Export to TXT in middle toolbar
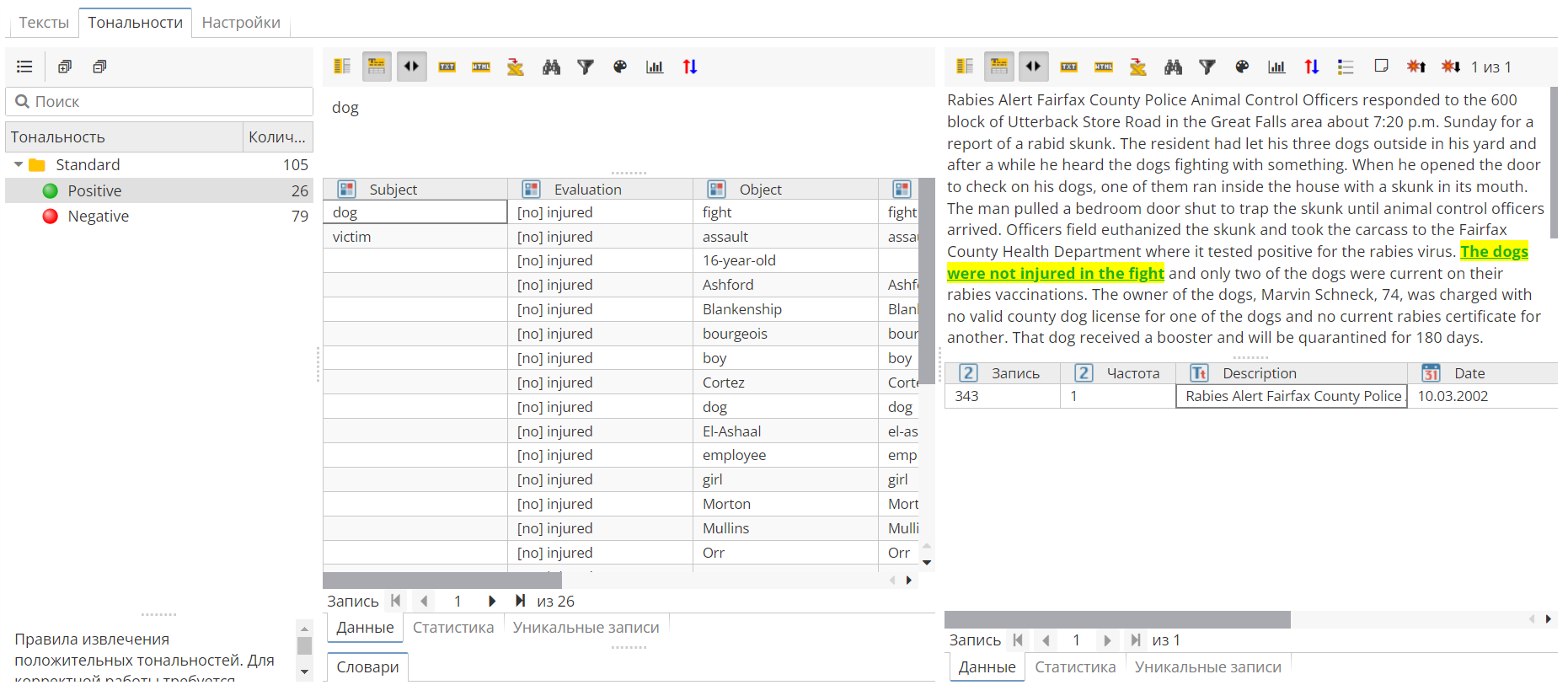This screenshot has width=1568, height=685. tap(447, 67)
